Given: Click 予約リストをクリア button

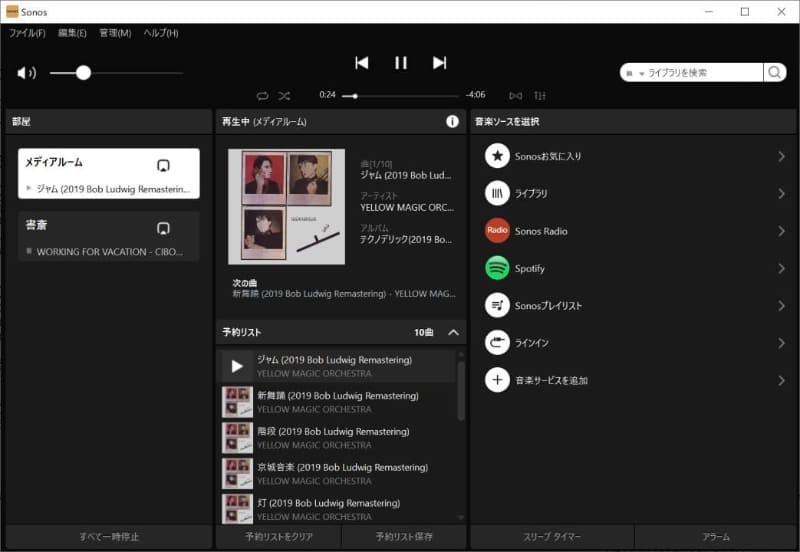Looking at the screenshot, I should click(279, 537).
